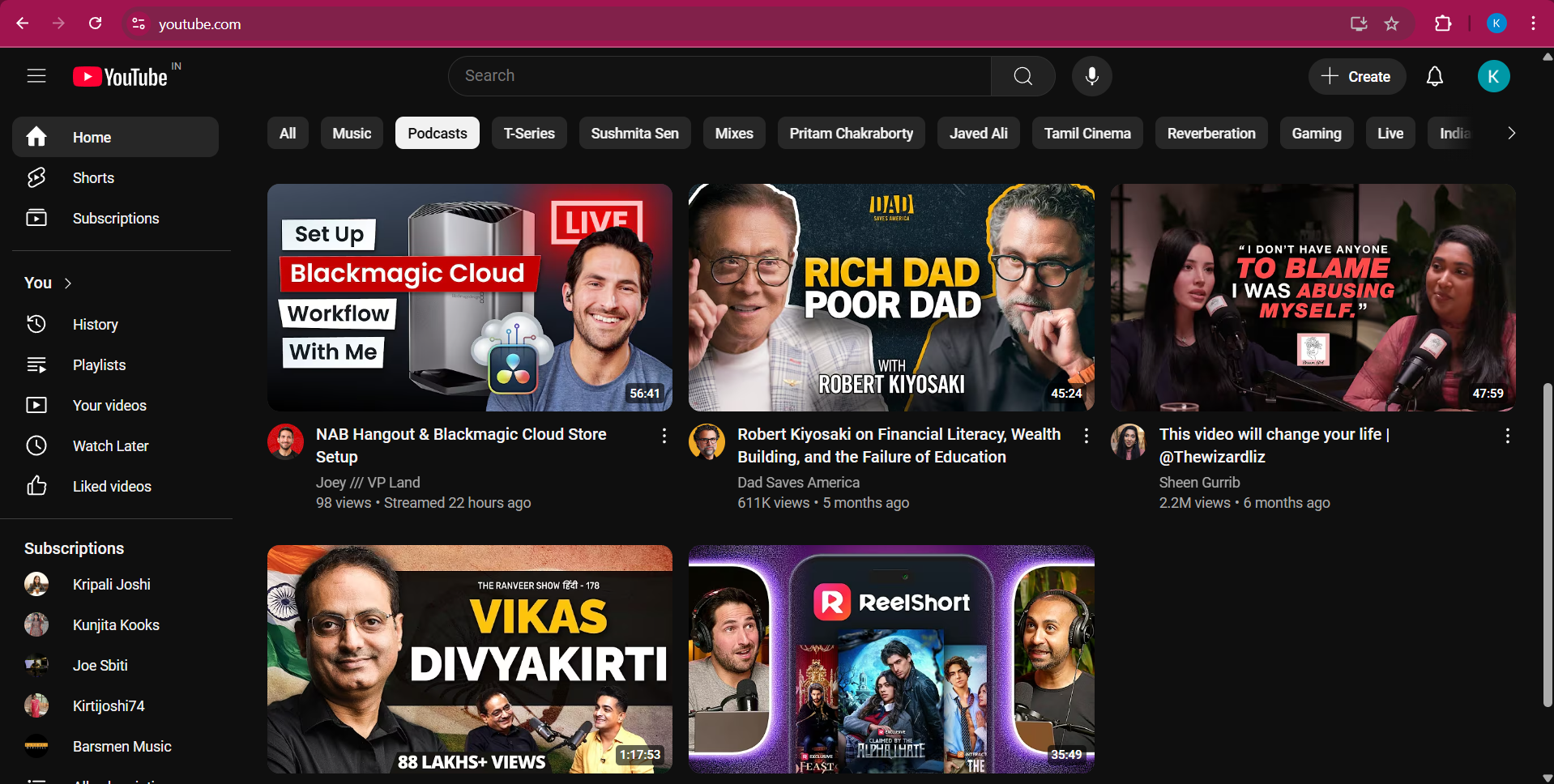Select the Gaming filter chip
Screen dimensions: 1554x784
(x=1317, y=133)
